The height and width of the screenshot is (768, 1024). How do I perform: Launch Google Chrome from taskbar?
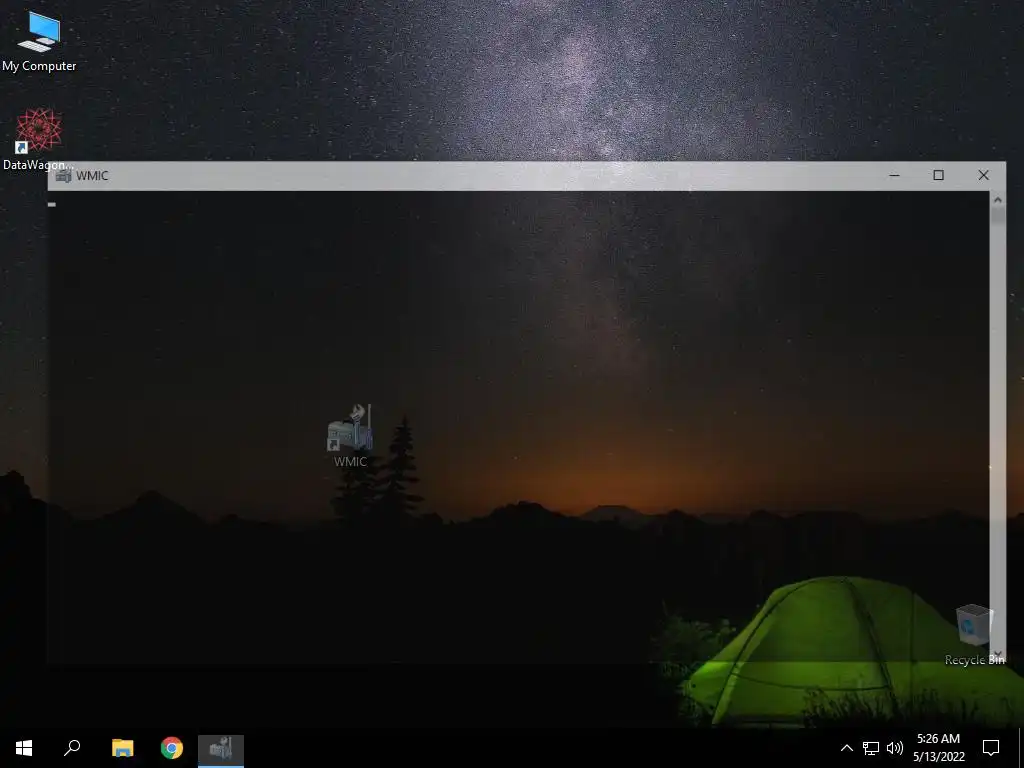tap(172, 748)
